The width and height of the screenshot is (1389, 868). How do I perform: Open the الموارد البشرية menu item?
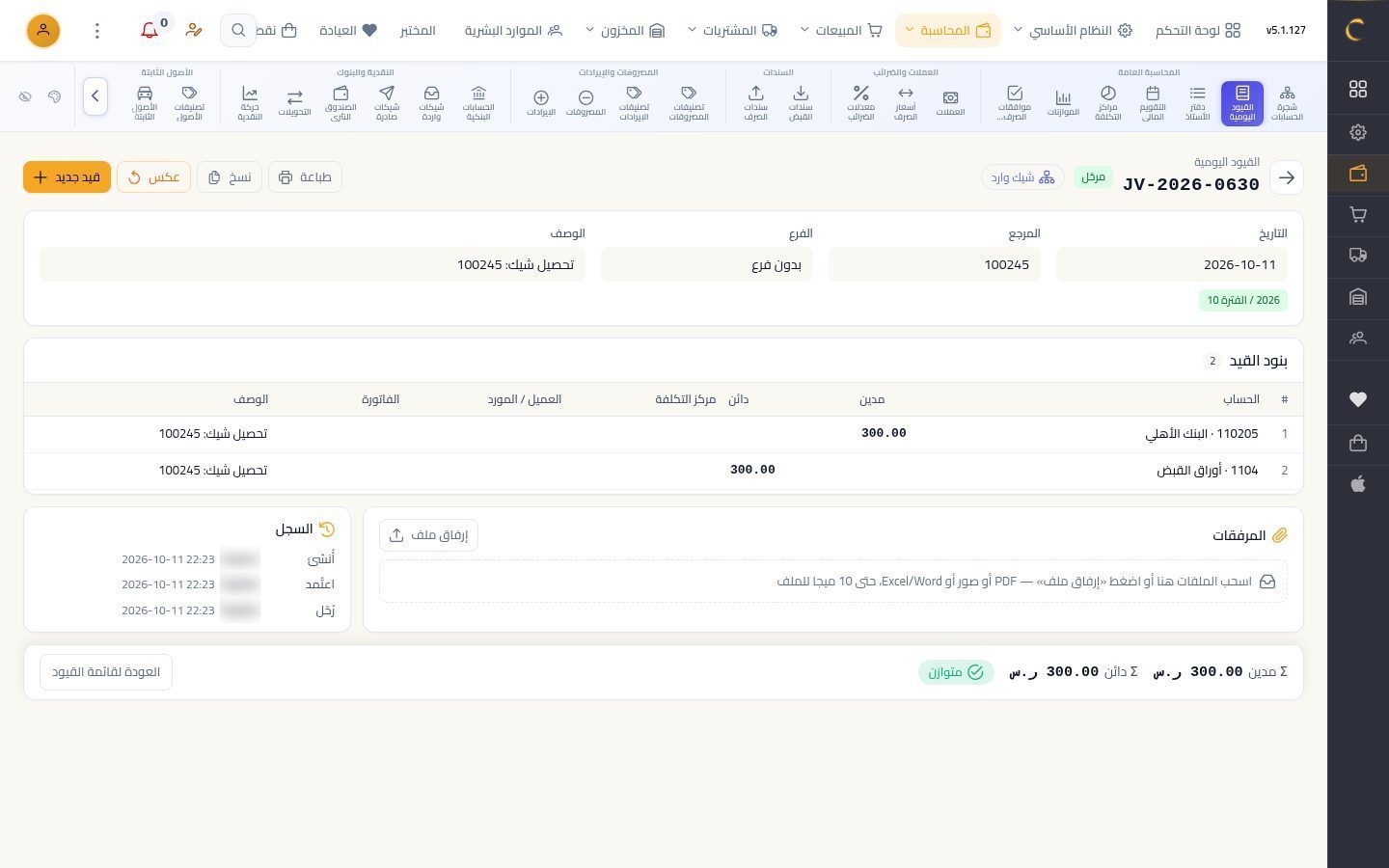point(513,31)
